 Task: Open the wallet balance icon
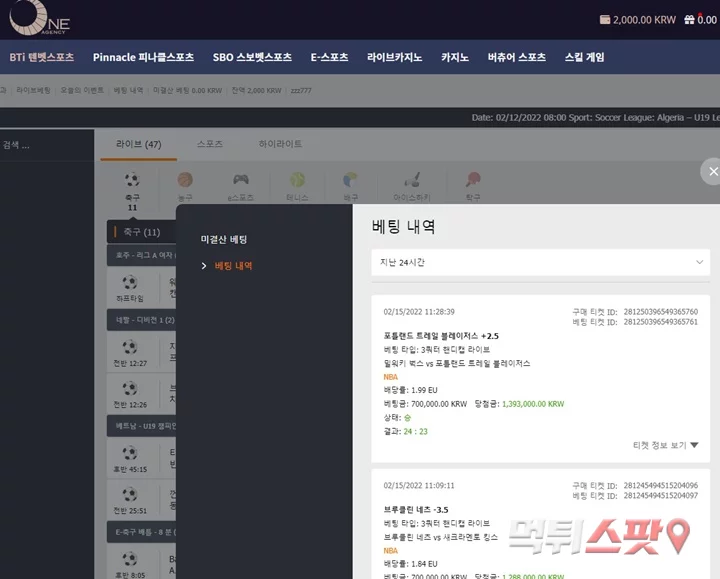[605, 20]
